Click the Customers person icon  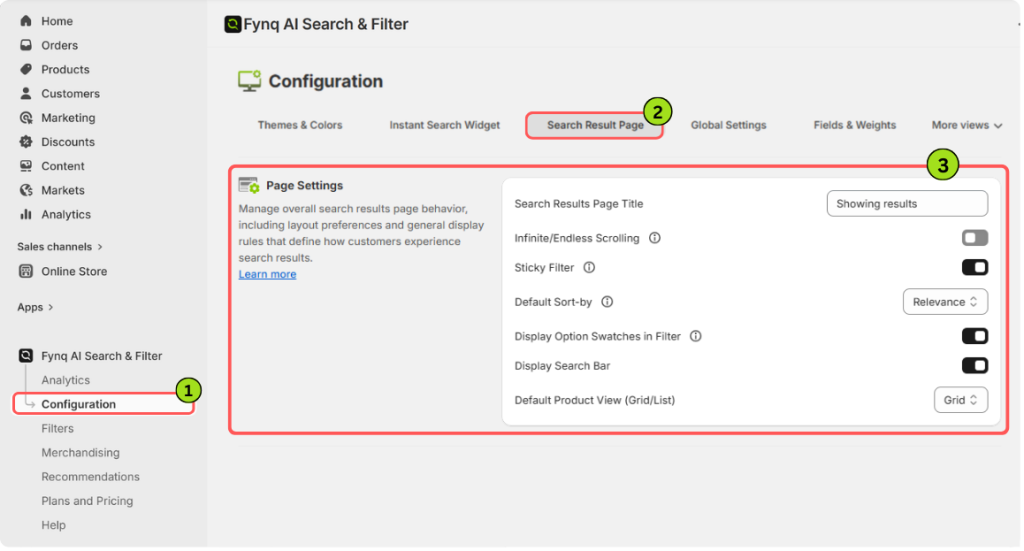pos(25,93)
